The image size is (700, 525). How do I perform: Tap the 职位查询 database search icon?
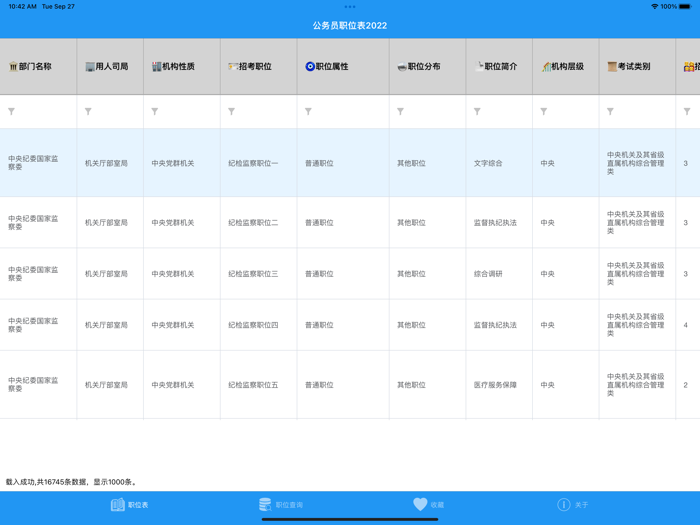click(x=265, y=505)
